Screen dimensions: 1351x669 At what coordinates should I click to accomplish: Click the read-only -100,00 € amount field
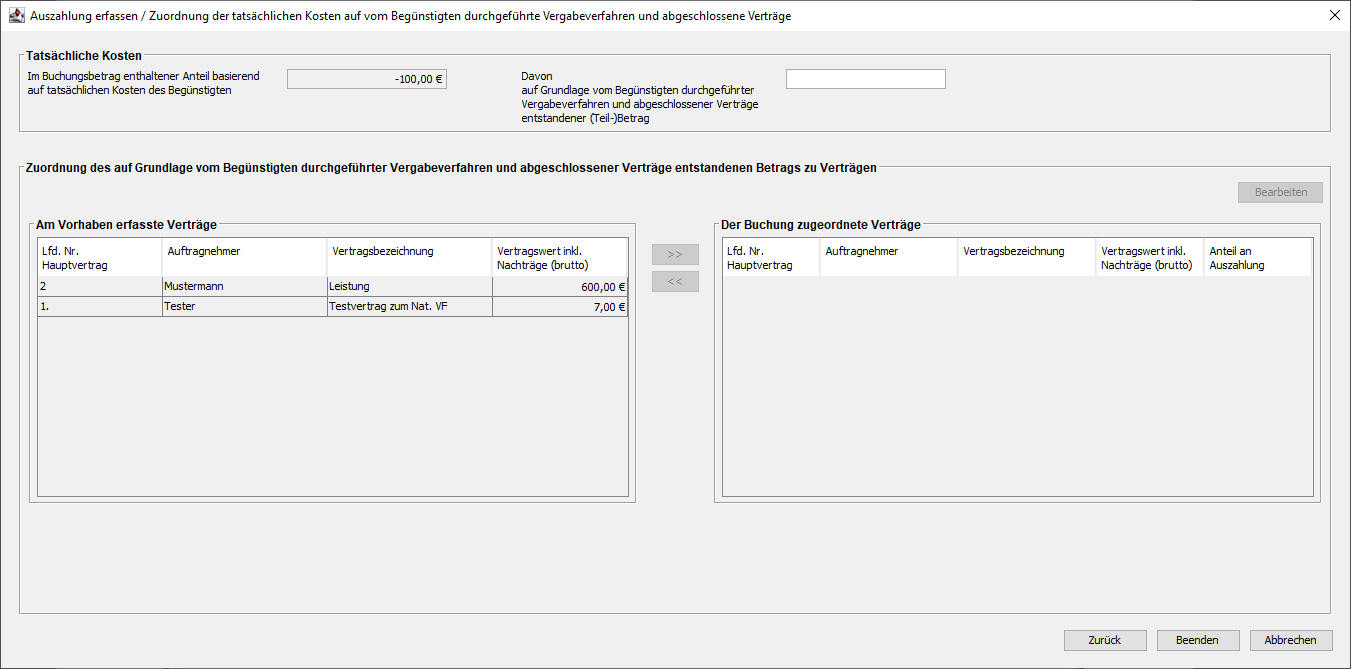point(366,79)
